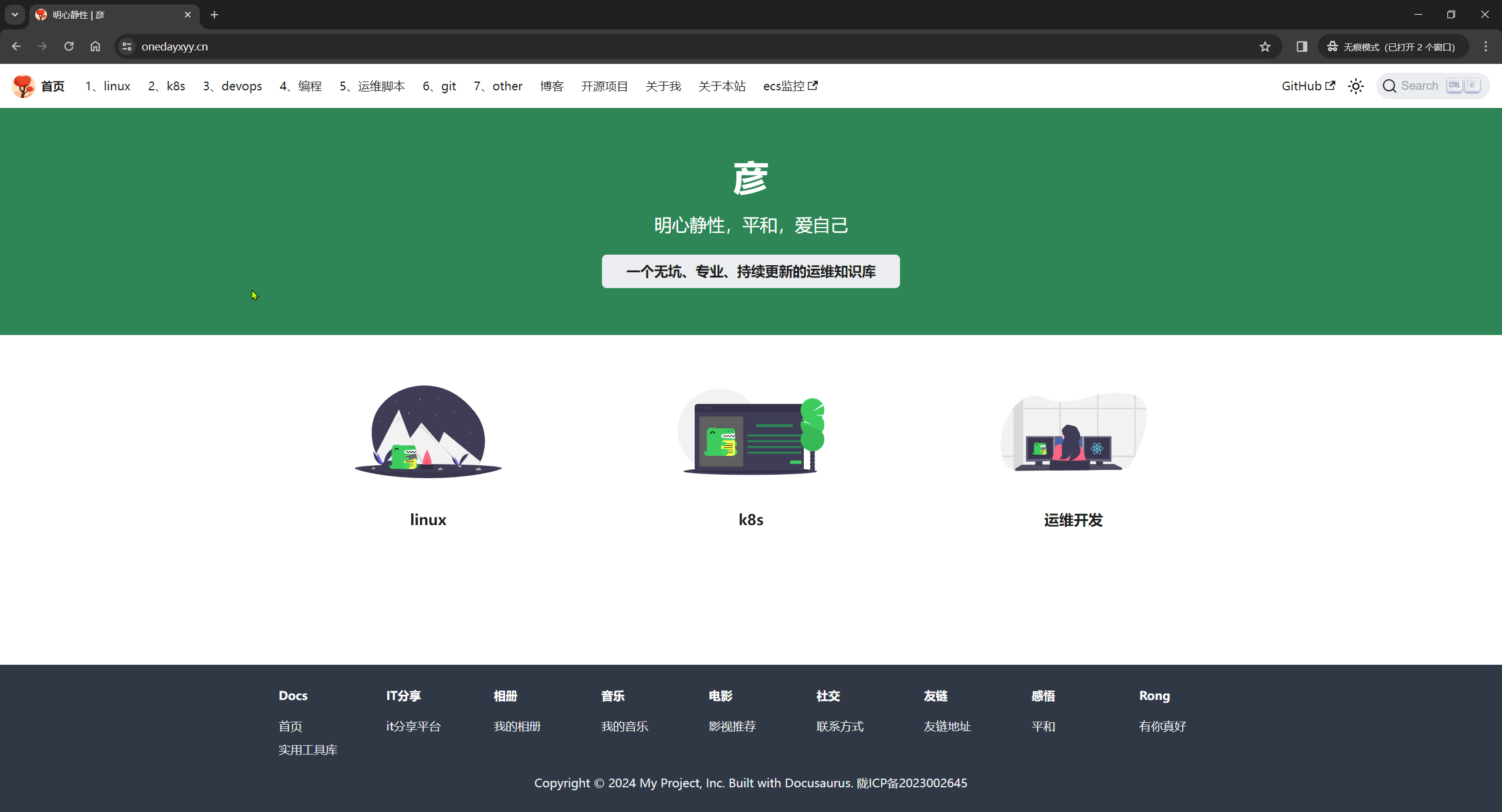Image resolution: width=1502 pixels, height=812 pixels.
Task: Click the k8s browser-window illustration
Action: 751,432
